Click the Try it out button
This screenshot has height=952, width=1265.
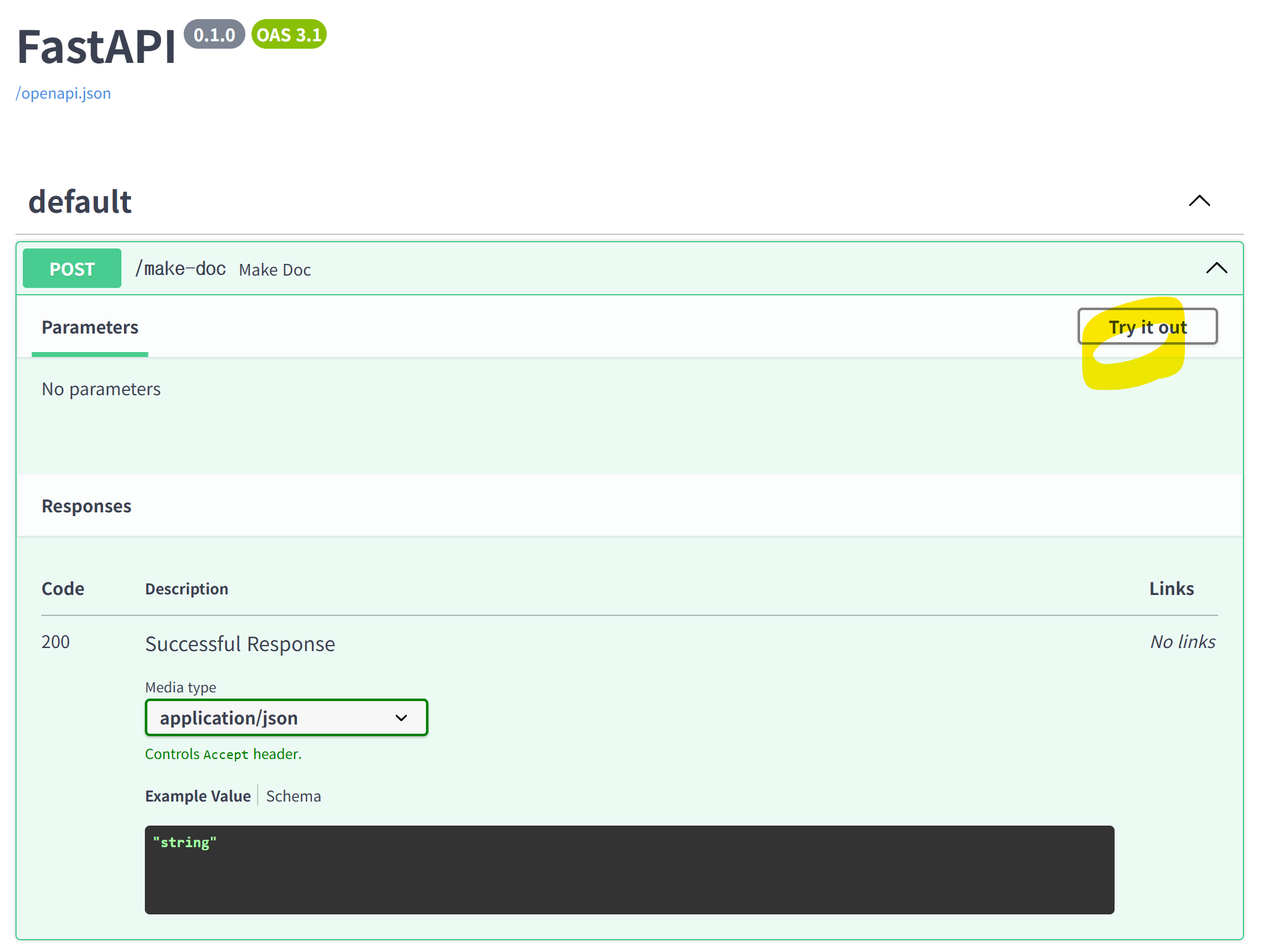(1147, 326)
